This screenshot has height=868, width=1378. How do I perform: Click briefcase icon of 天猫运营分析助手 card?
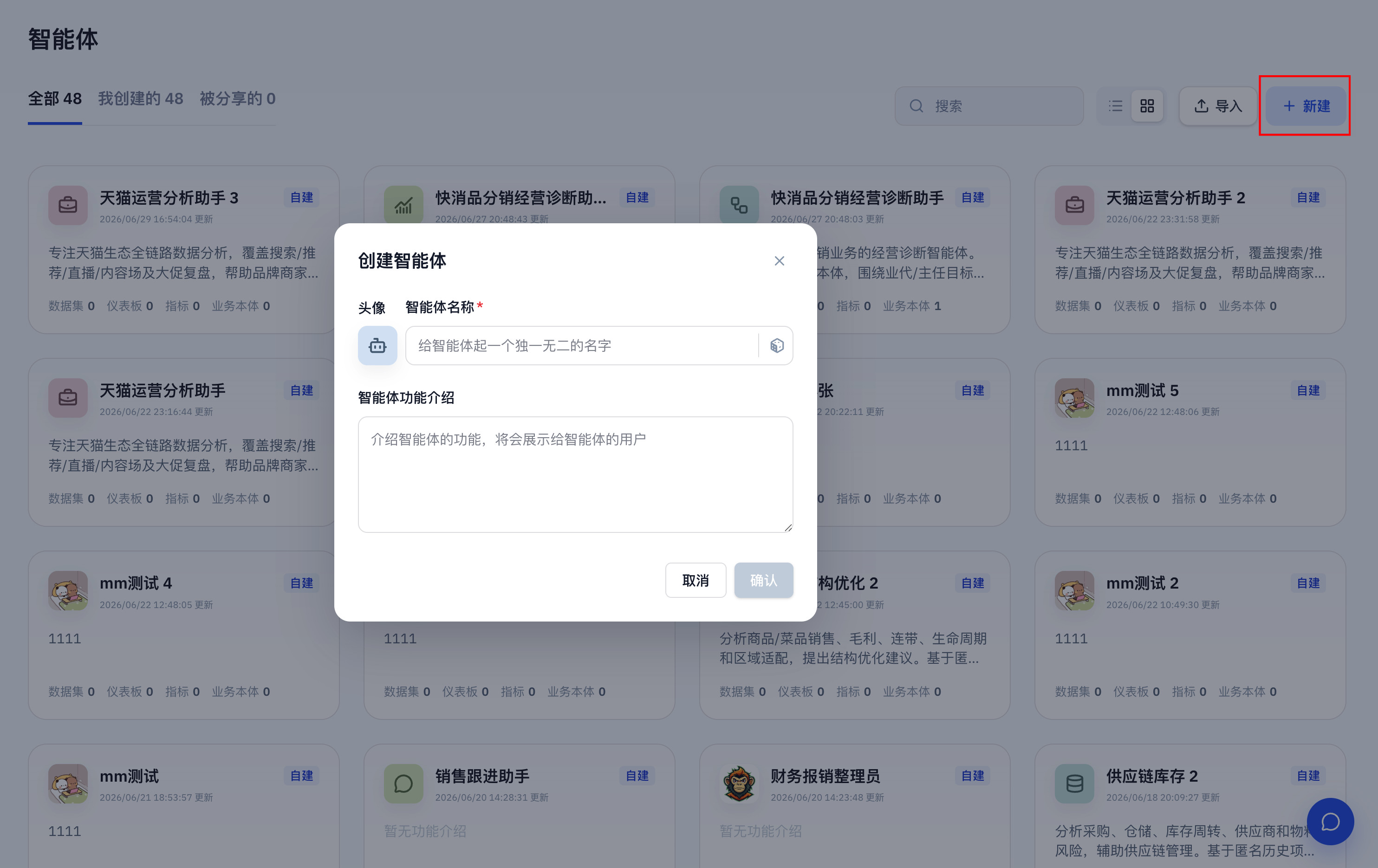click(68, 398)
